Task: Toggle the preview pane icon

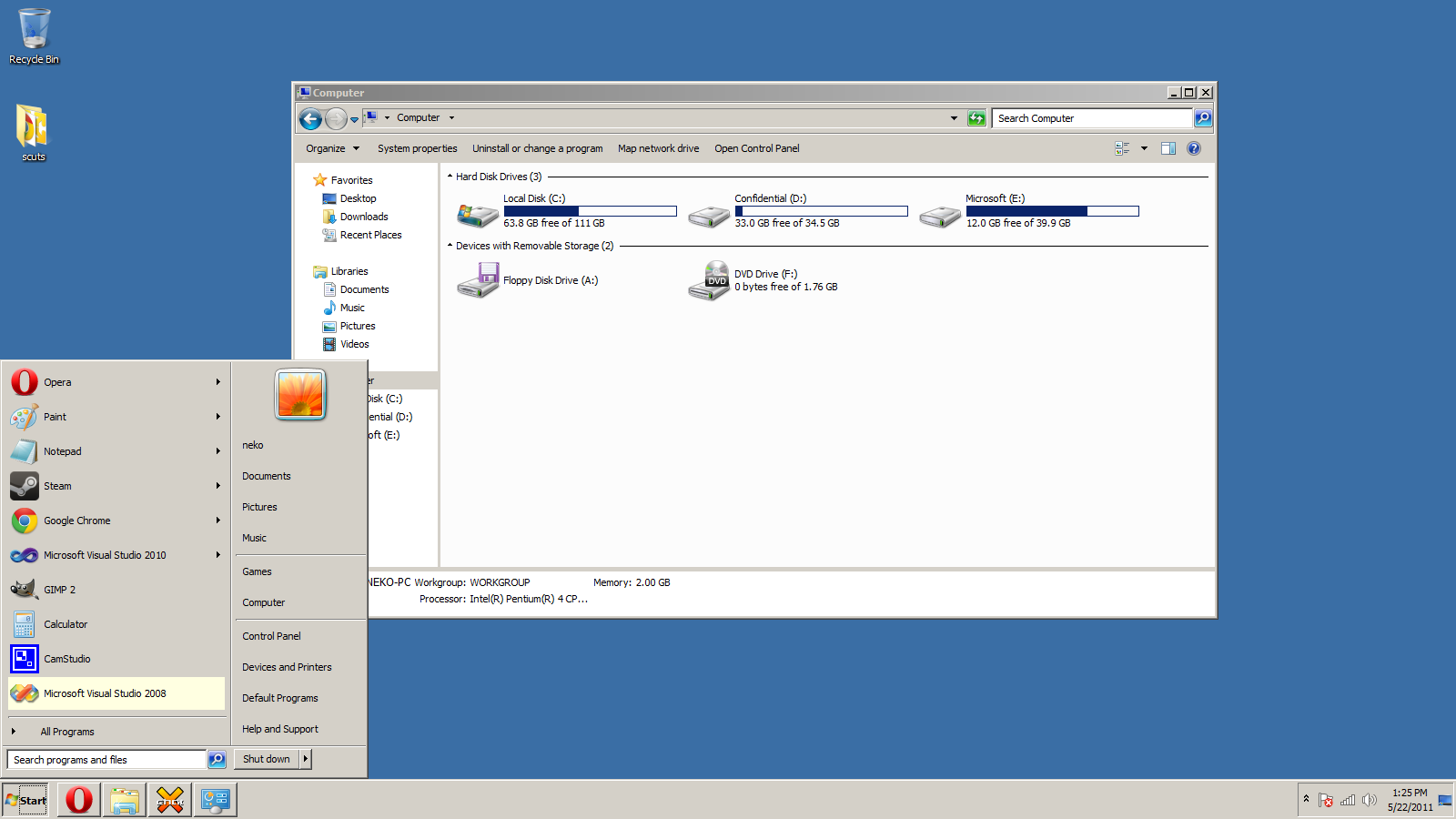Action: tap(1168, 148)
